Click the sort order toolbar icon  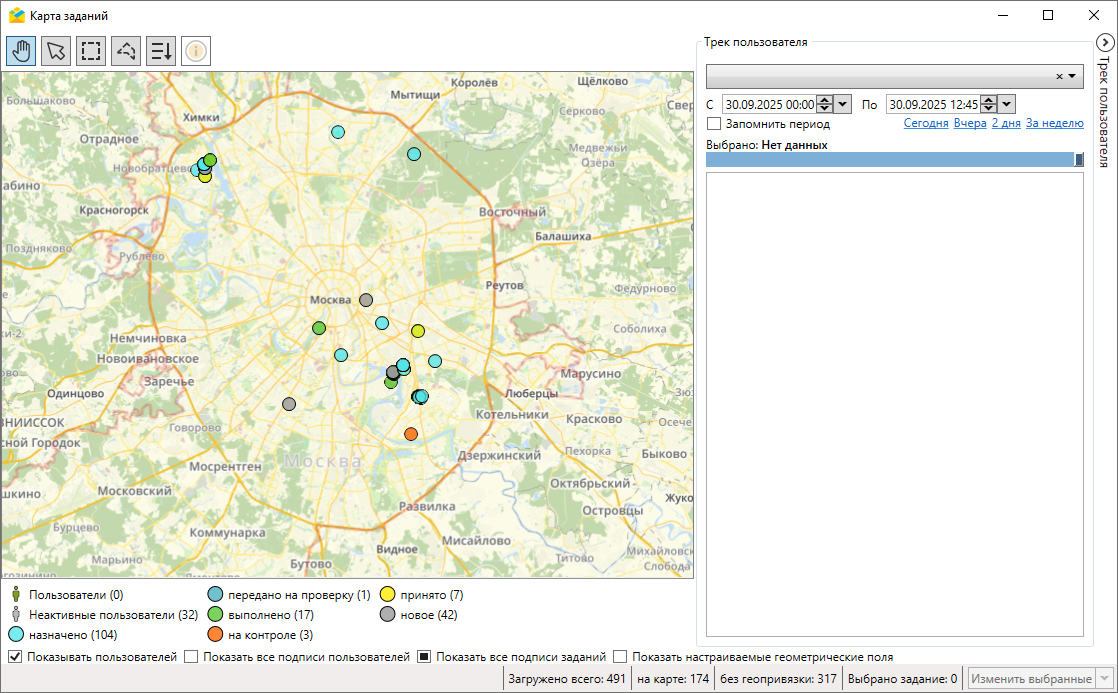[x=161, y=50]
